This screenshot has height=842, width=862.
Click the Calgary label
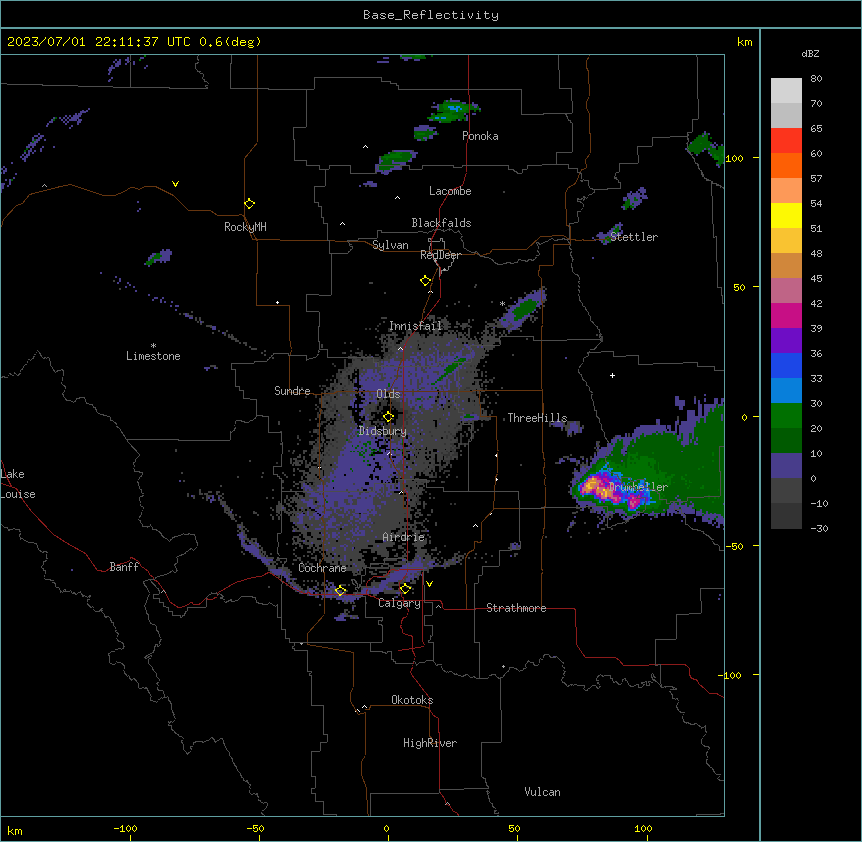[x=399, y=603]
